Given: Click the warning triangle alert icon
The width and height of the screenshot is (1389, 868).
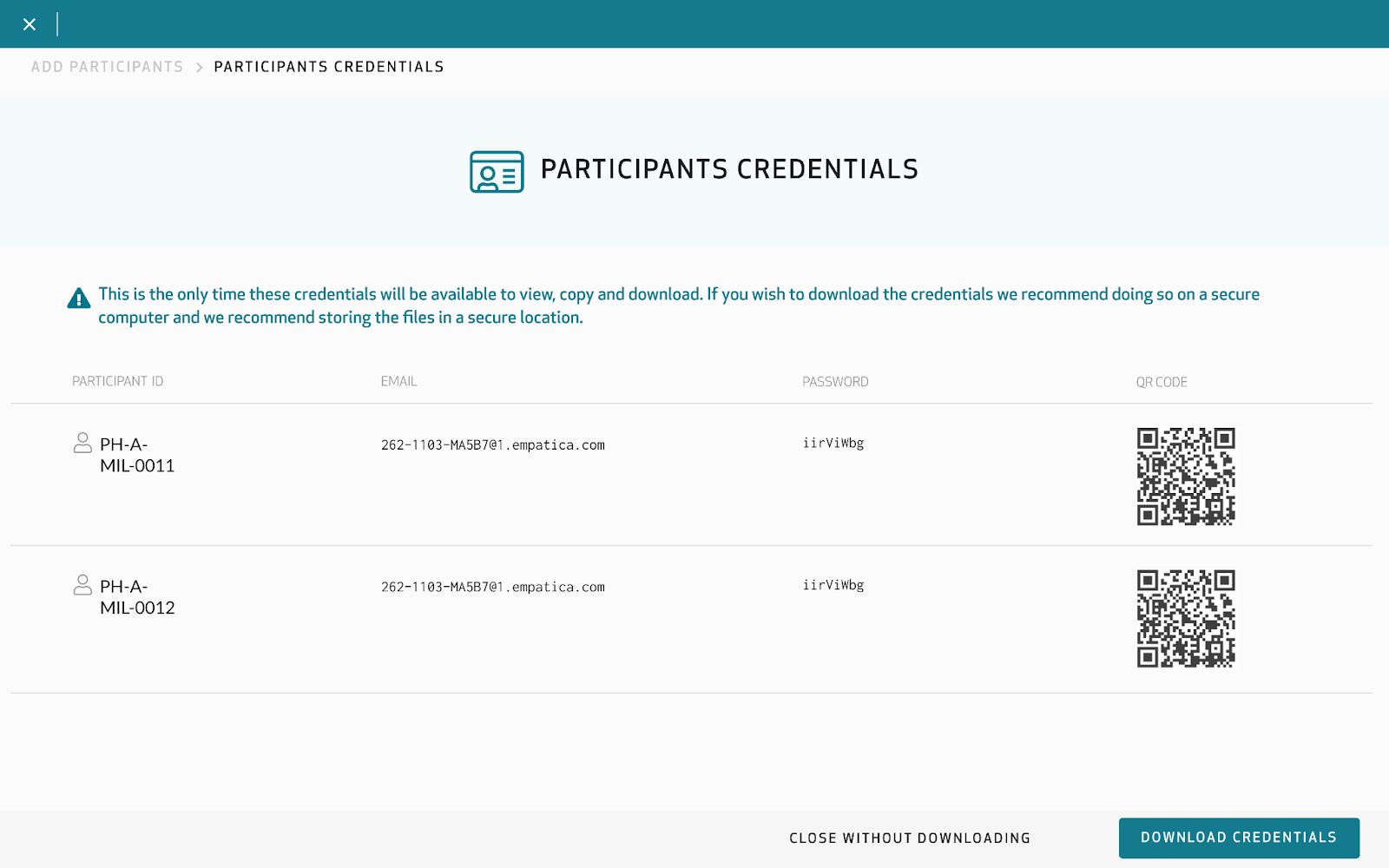Looking at the screenshot, I should coord(79,299).
